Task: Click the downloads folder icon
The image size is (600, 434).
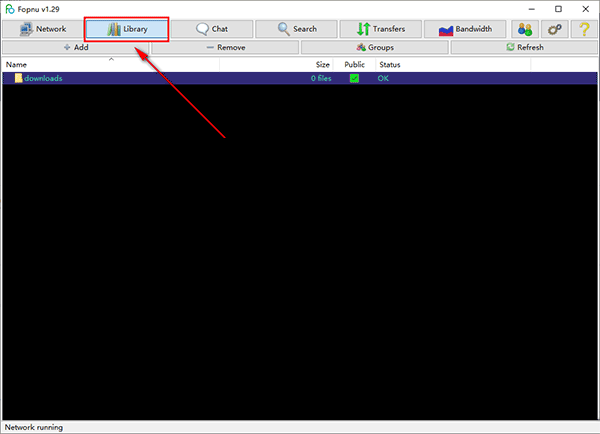Action: point(18,78)
